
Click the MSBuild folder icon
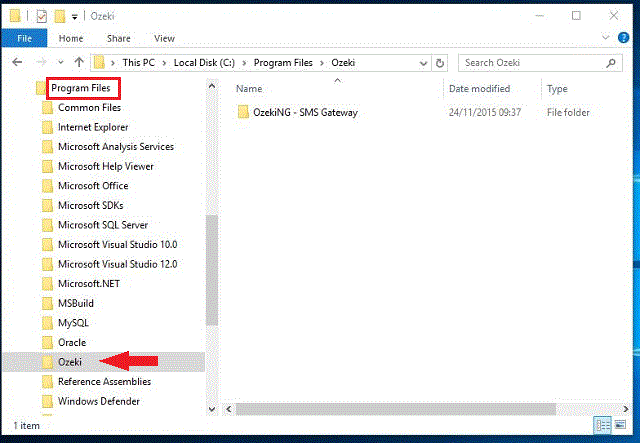click(48, 303)
